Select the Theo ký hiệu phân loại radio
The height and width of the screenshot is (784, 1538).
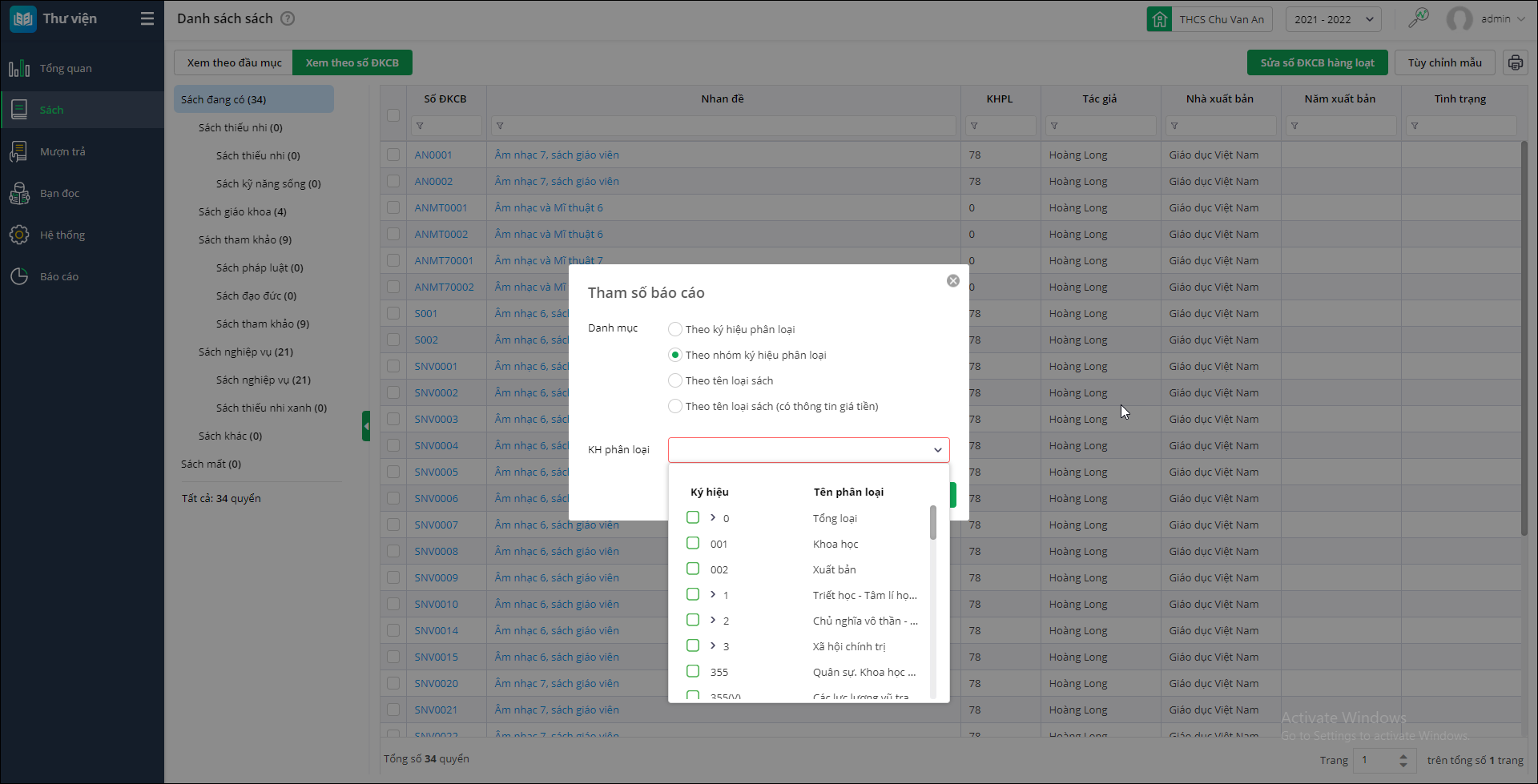click(x=675, y=329)
